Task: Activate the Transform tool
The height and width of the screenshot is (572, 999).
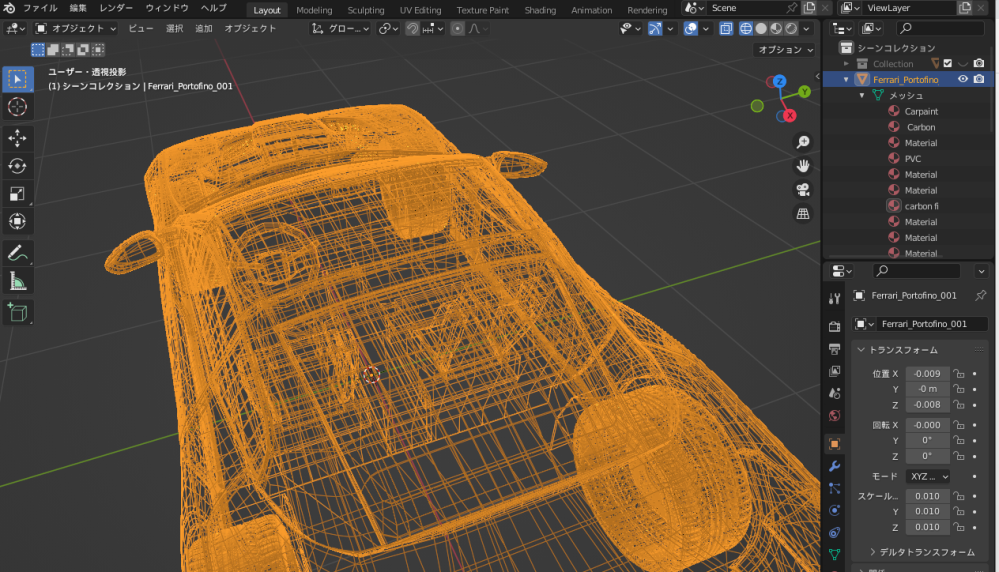Action: 17,221
